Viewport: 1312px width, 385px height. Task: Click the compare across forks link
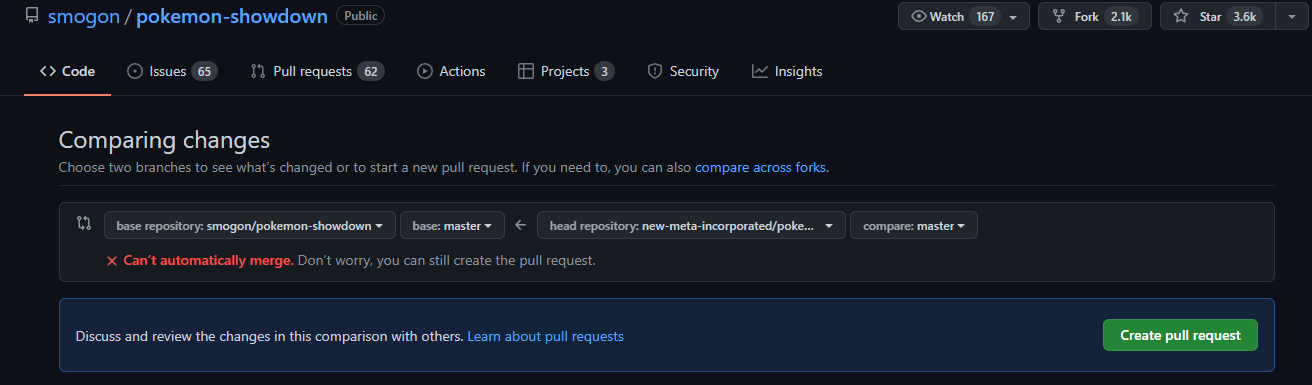tap(761, 167)
